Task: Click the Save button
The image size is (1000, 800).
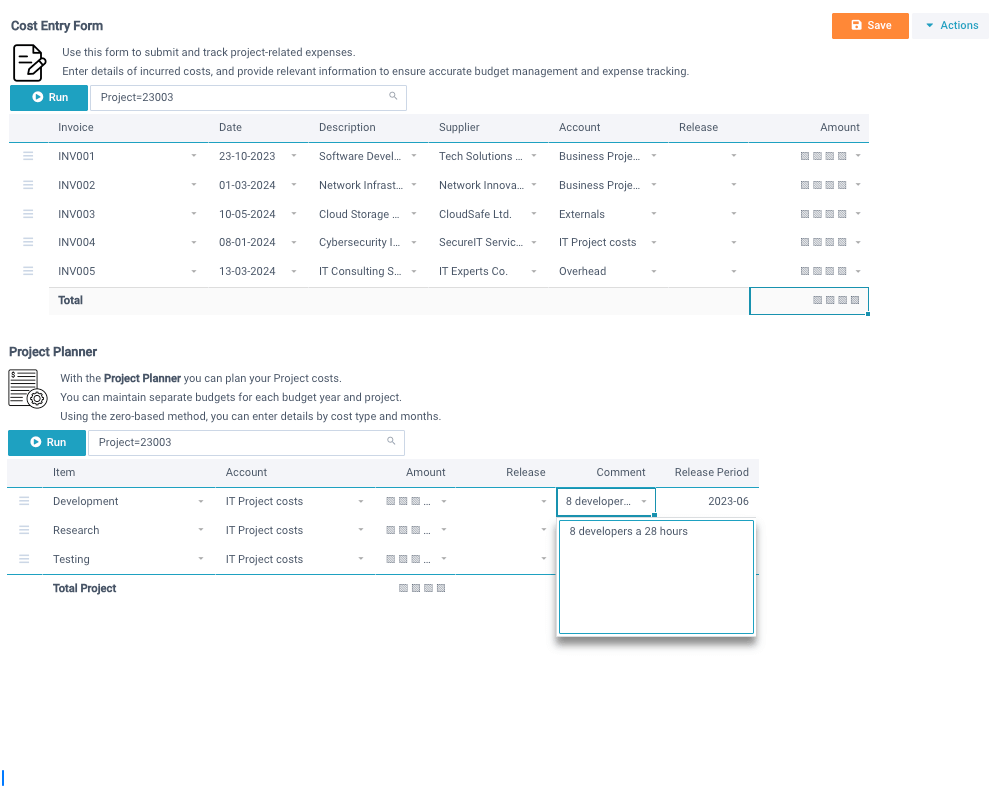Action: 869,25
